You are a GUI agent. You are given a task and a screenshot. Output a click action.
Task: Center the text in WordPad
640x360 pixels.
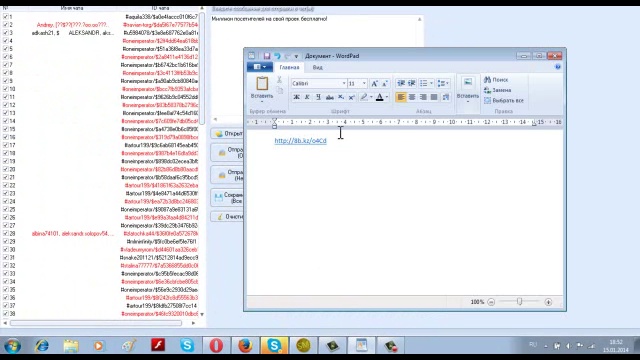[x=412, y=97]
